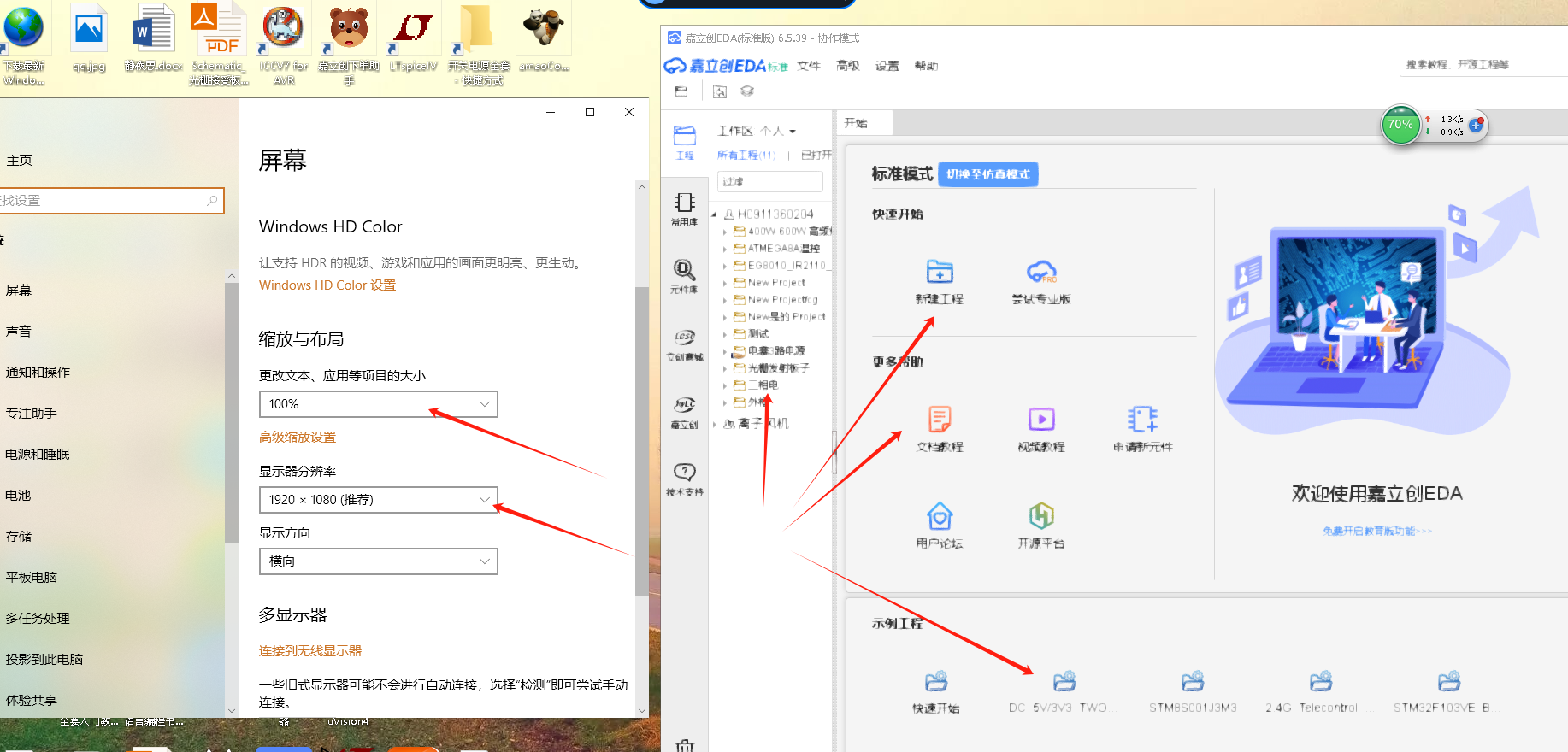Open the 设置 menu in EDA
The height and width of the screenshot is (752, 1568).
point(887,66)
